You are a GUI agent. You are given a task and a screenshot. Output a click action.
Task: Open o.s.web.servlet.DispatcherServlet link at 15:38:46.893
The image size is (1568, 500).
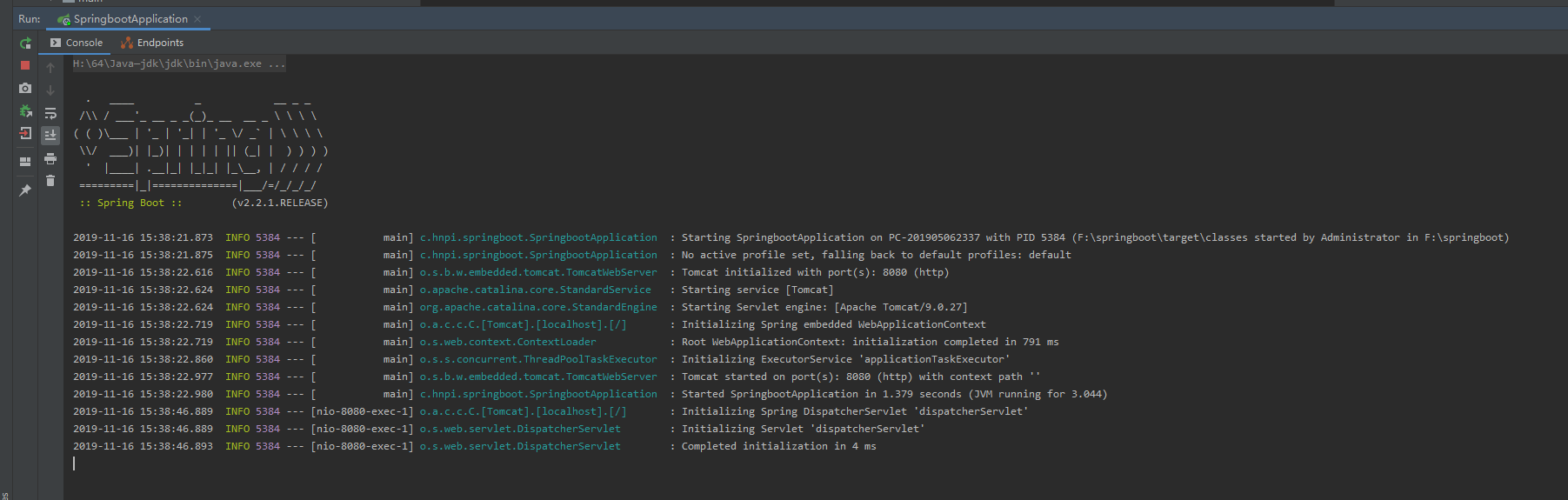[x=520, y=446]
